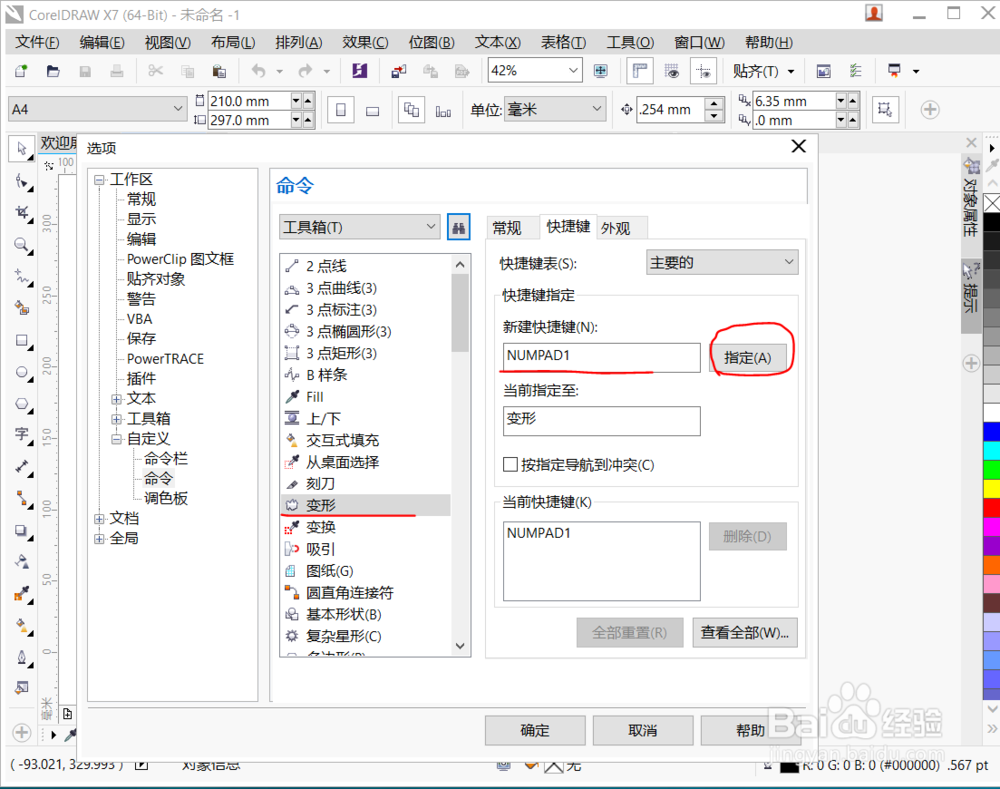
Task: Increase page width spinner up arrow
Action: [309, 101]
